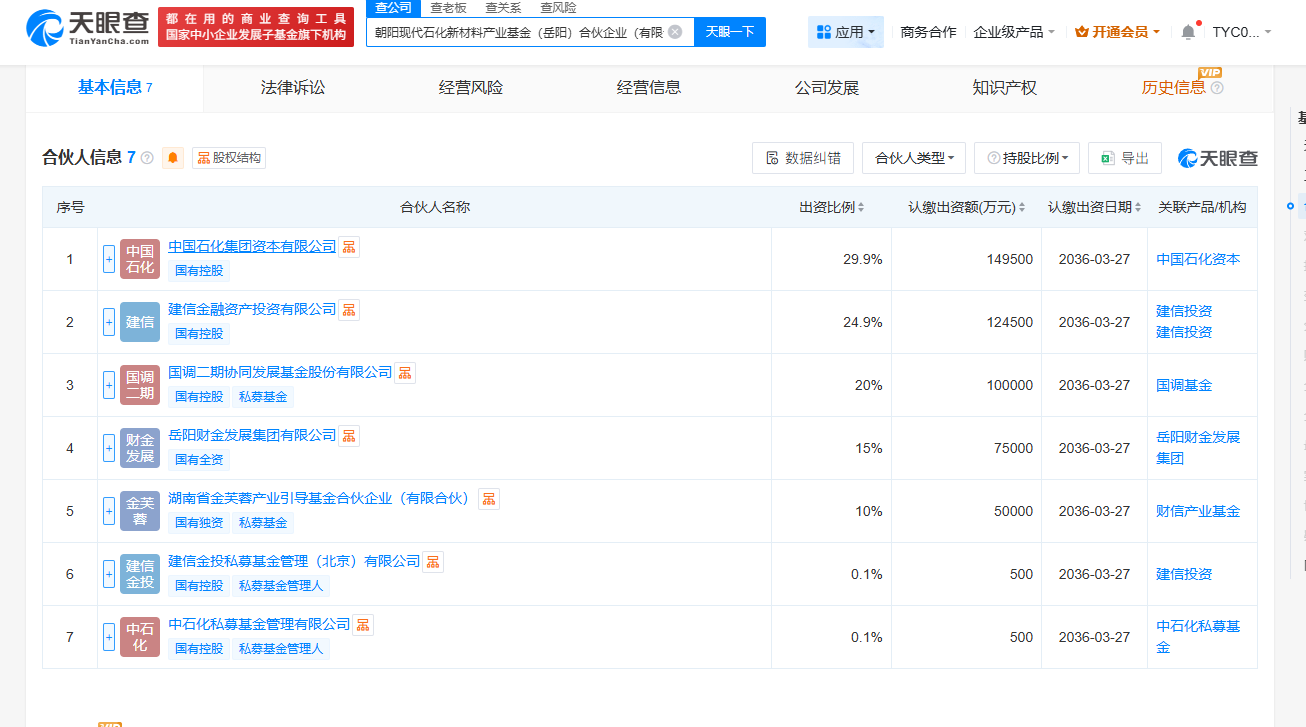
Task: Clear the search box with X icon
Action: [x=675, y=32]
